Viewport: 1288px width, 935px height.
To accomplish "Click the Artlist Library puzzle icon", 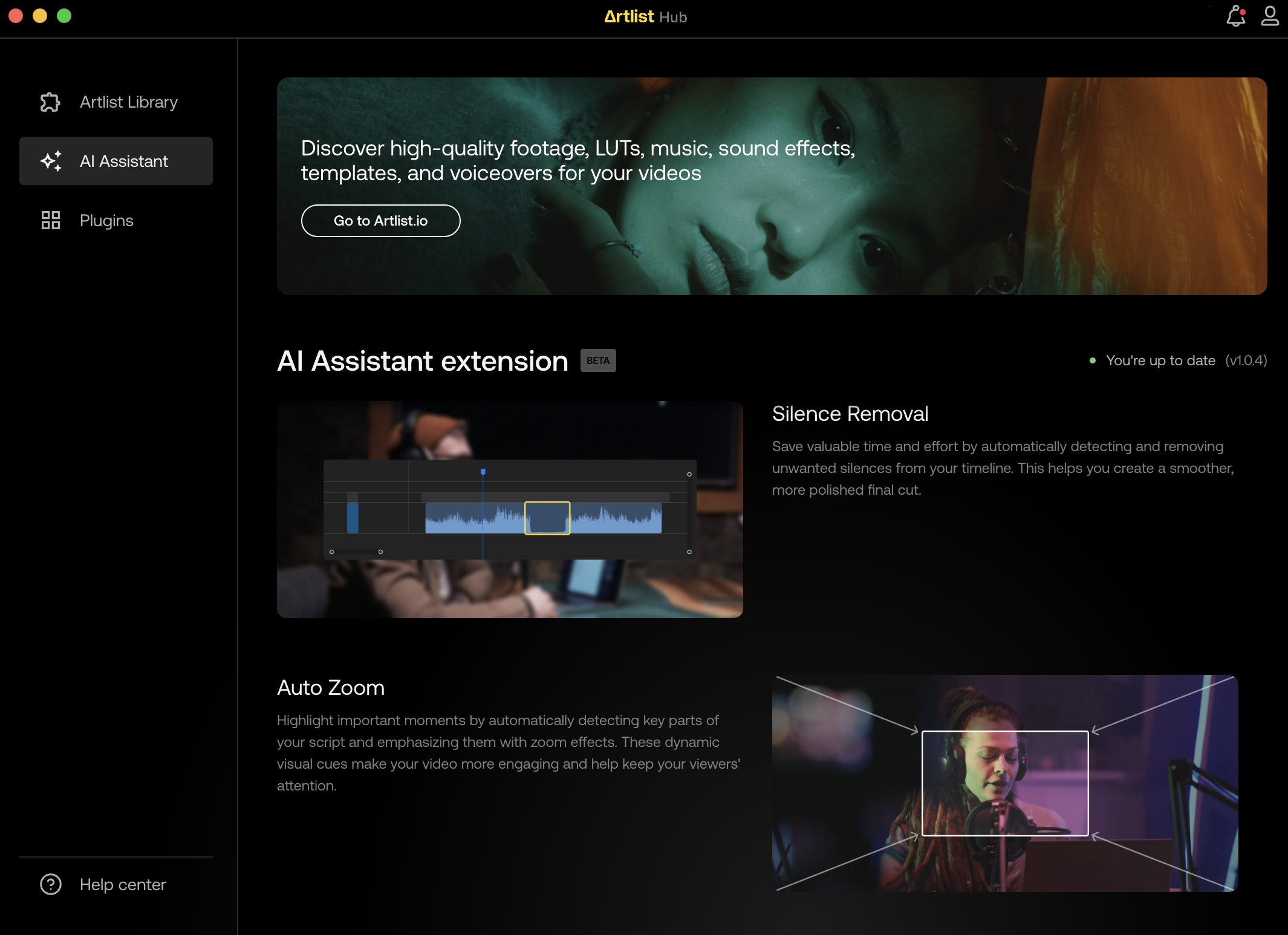I will 50,102.
